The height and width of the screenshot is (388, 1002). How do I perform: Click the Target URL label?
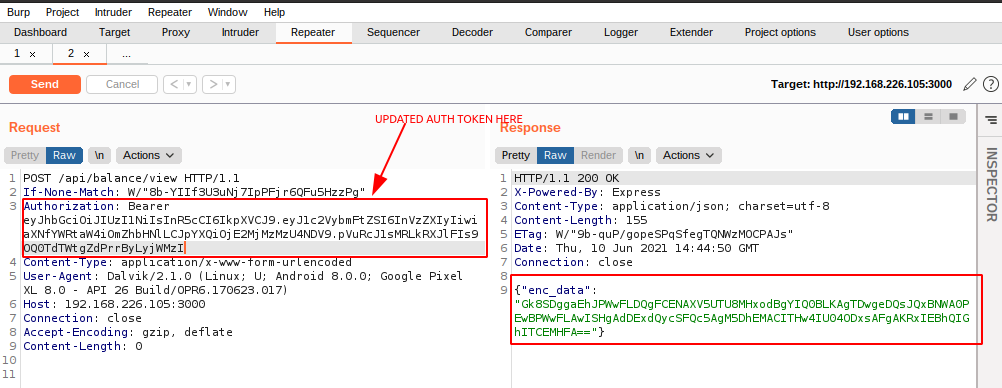861,84
